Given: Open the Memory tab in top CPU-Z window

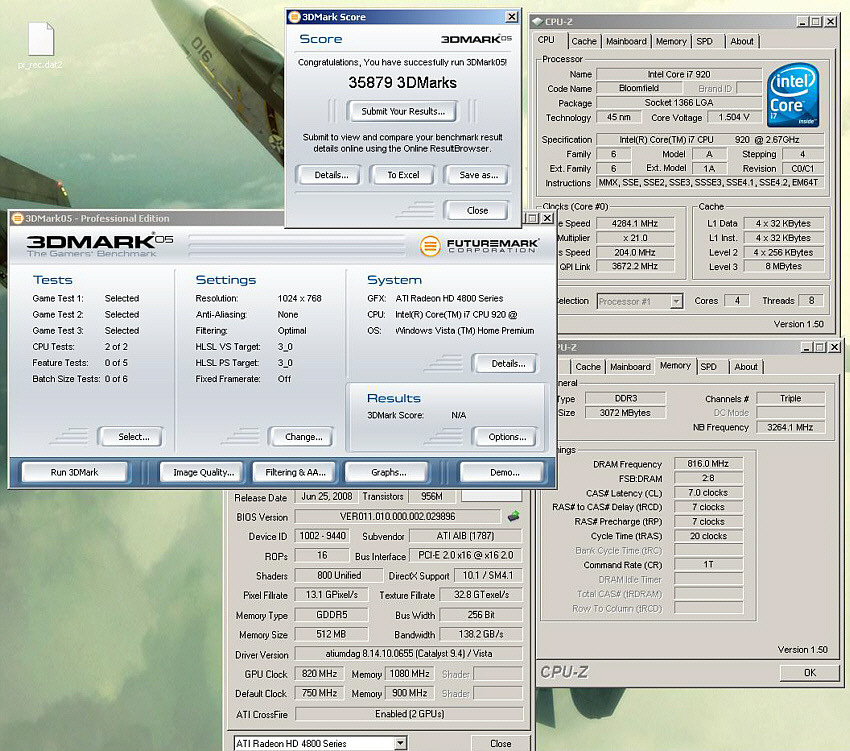Looking at the screenshot, I should [x=671, y=41].
